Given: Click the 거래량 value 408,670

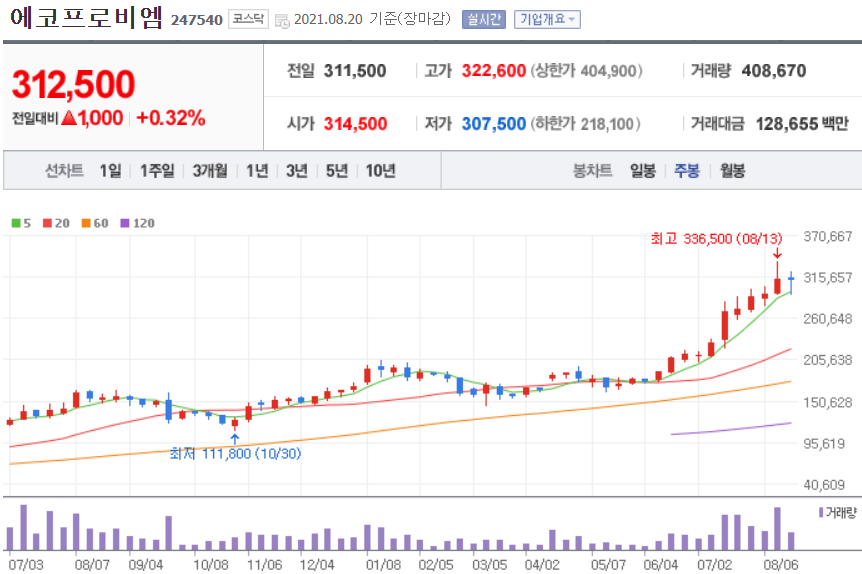Looking at the screenshot, I should 773,71.
